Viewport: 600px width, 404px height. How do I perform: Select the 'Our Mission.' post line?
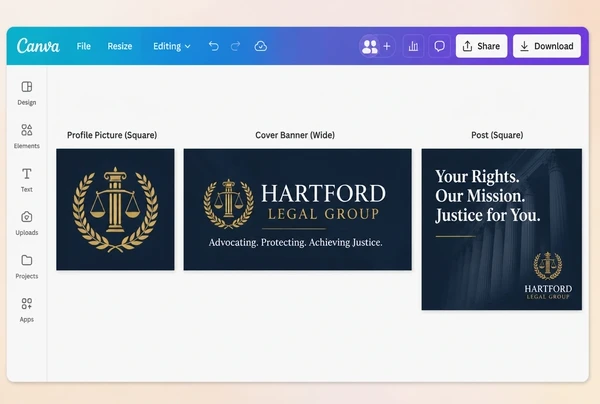point(480,196)
